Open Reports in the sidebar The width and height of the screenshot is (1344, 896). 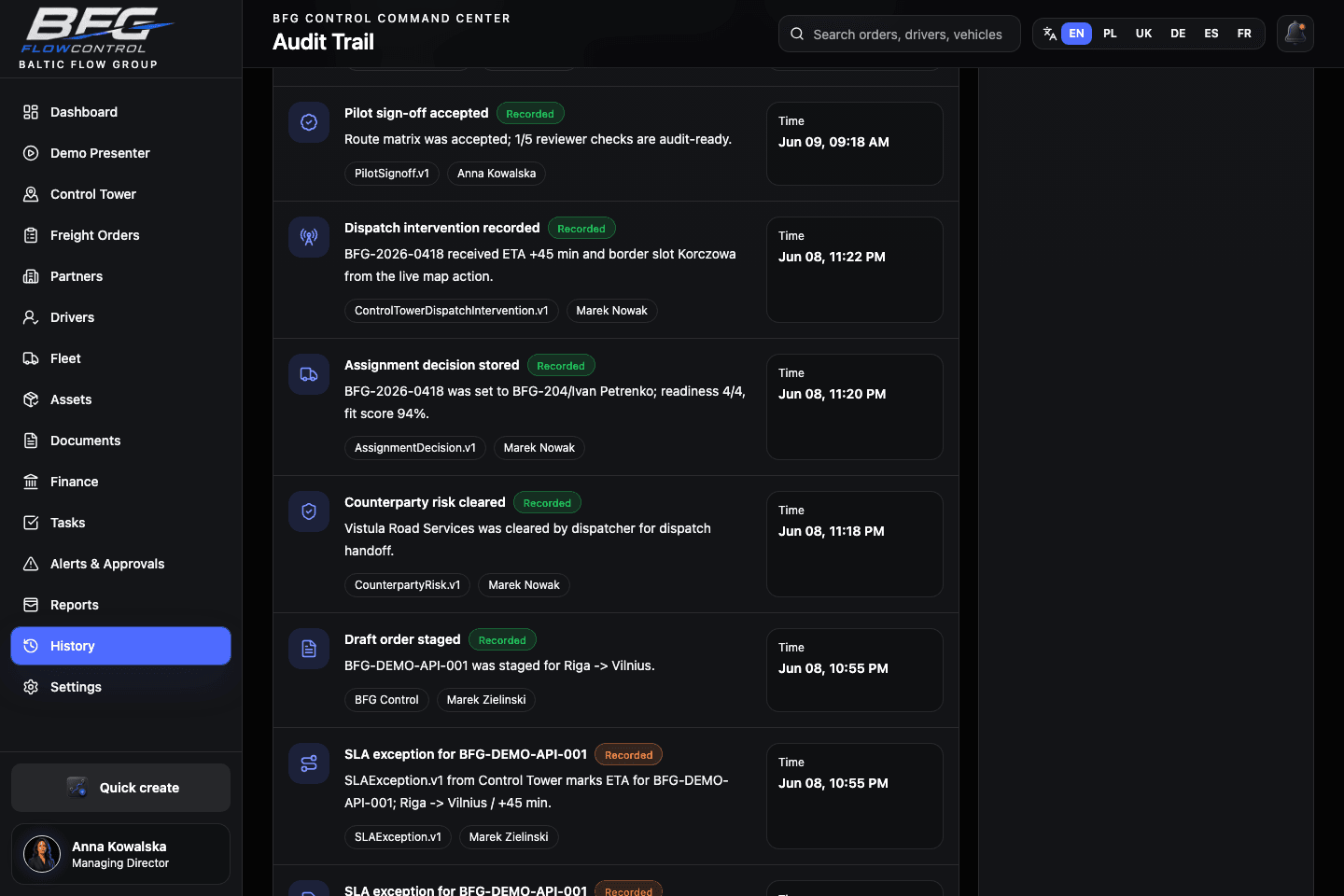pyautogui.click(x=120, y=605)
